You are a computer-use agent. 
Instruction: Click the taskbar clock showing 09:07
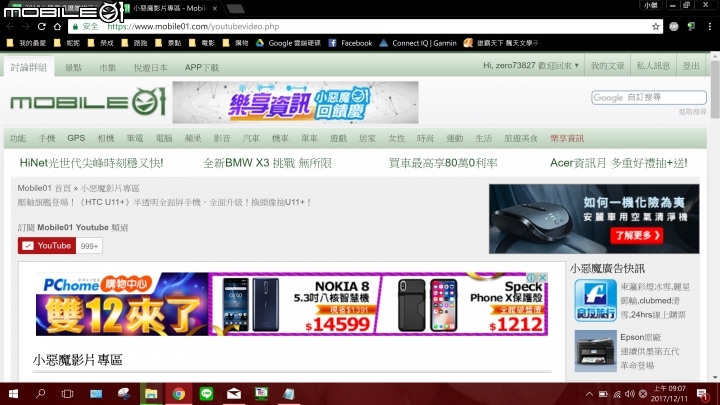point(669,394)
